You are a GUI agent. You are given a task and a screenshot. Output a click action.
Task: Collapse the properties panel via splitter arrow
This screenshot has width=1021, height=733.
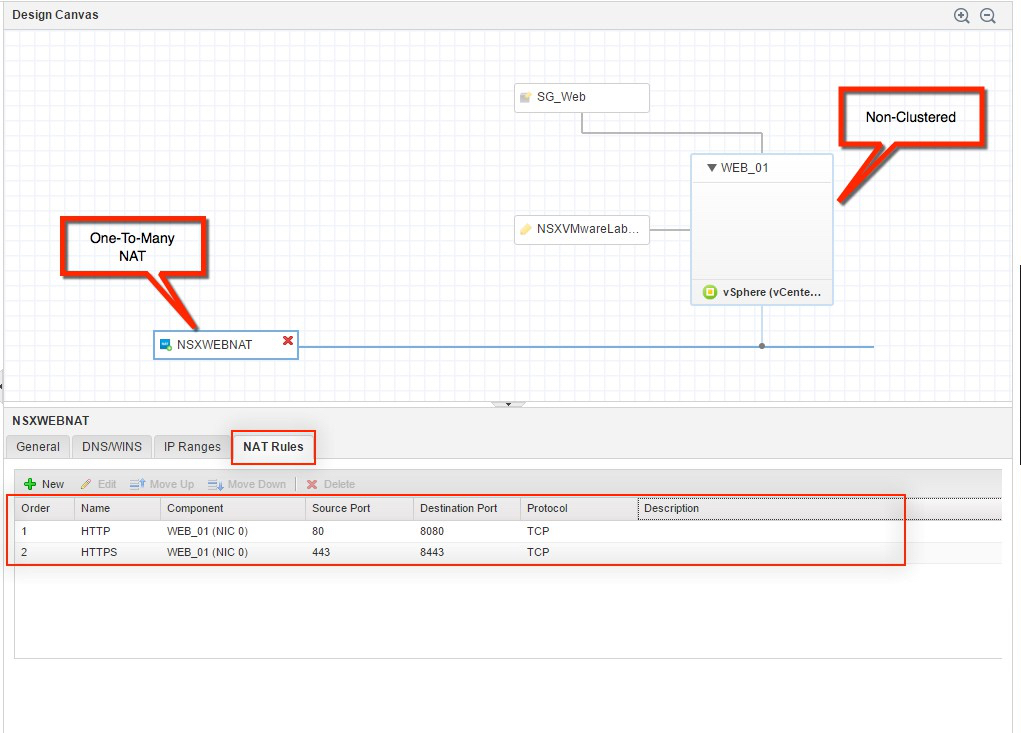click(508, 404)
